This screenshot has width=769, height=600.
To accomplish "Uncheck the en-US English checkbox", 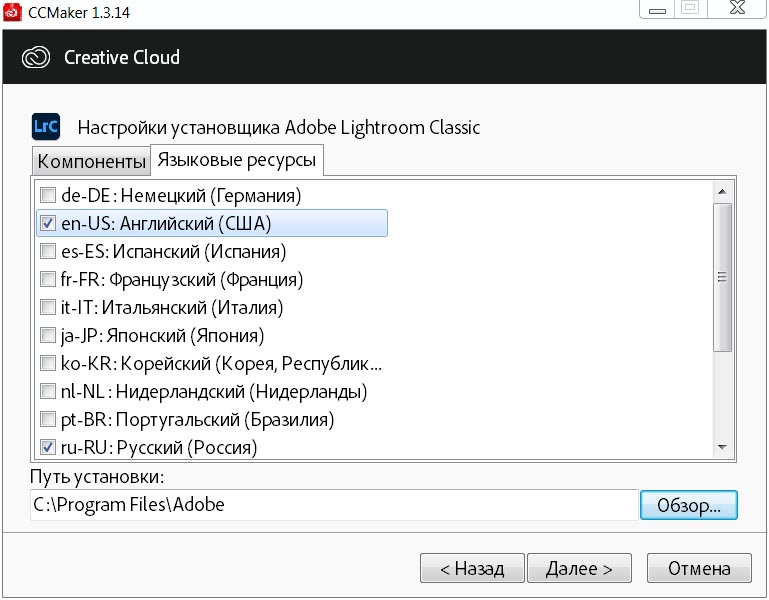I will click(x=48, y=223).
